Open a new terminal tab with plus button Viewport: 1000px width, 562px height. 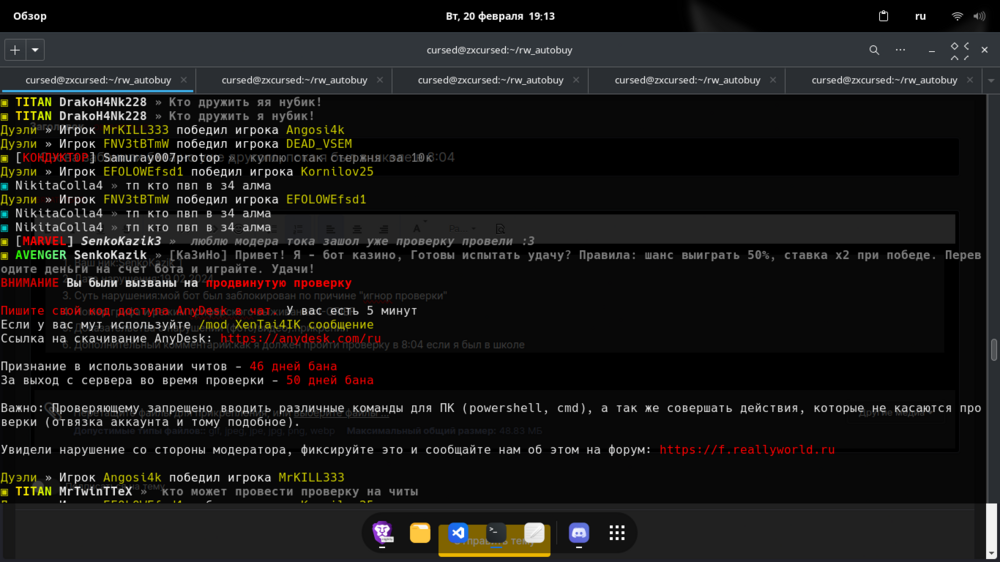click(15, 50)
